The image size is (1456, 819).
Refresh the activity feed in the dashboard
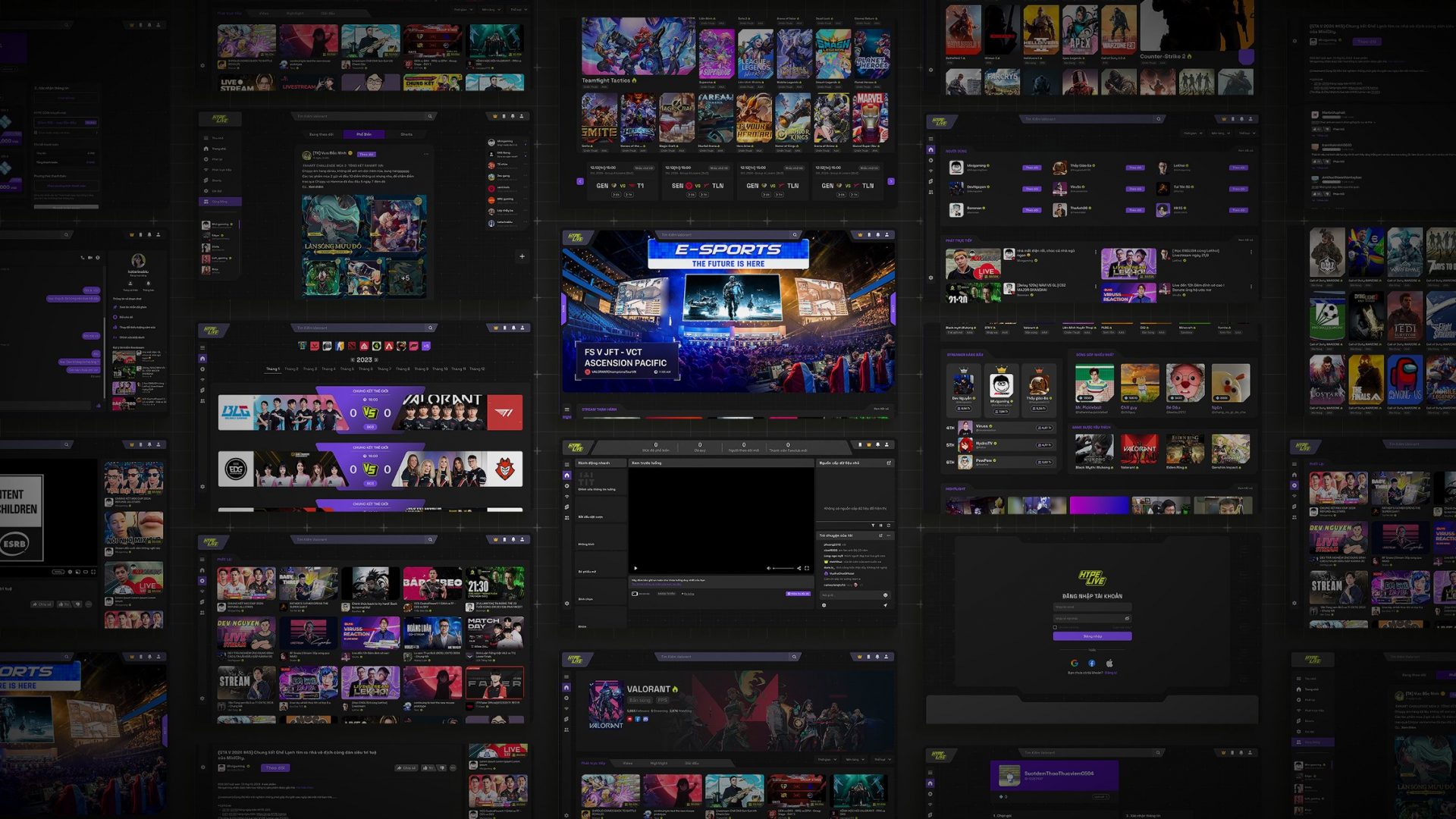[x=888, y=525]
